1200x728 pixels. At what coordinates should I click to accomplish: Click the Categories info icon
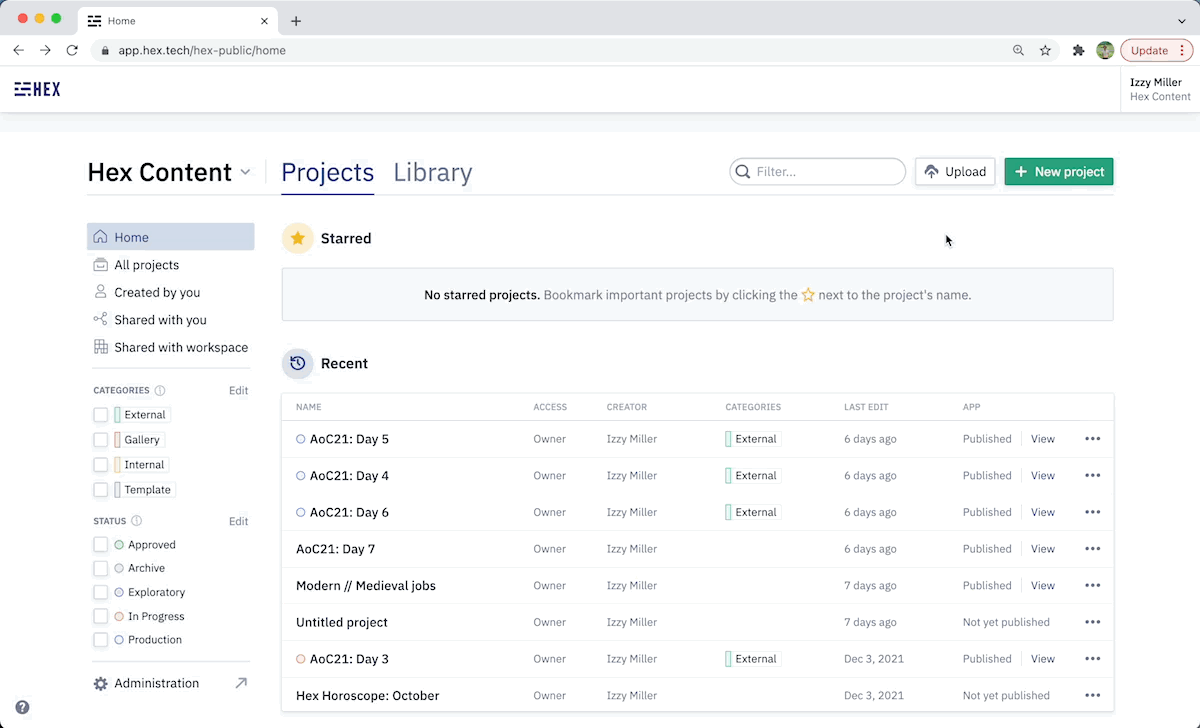[x=160, y=391]
